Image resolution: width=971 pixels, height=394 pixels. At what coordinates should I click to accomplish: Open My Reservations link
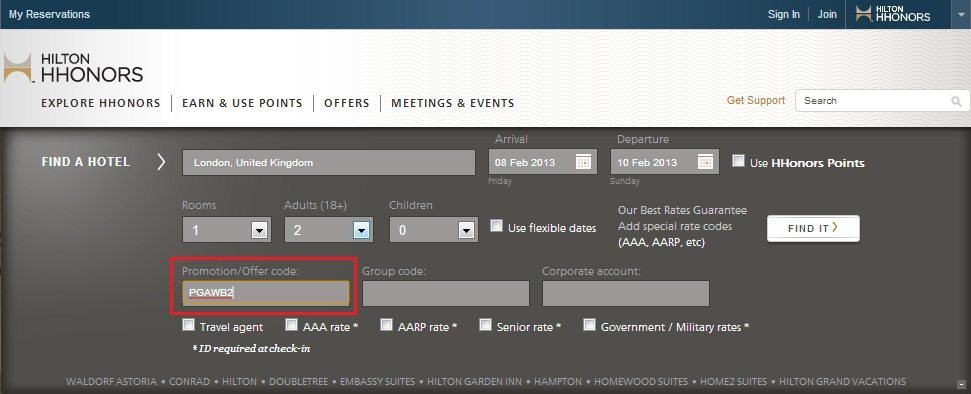coord(49,14)
